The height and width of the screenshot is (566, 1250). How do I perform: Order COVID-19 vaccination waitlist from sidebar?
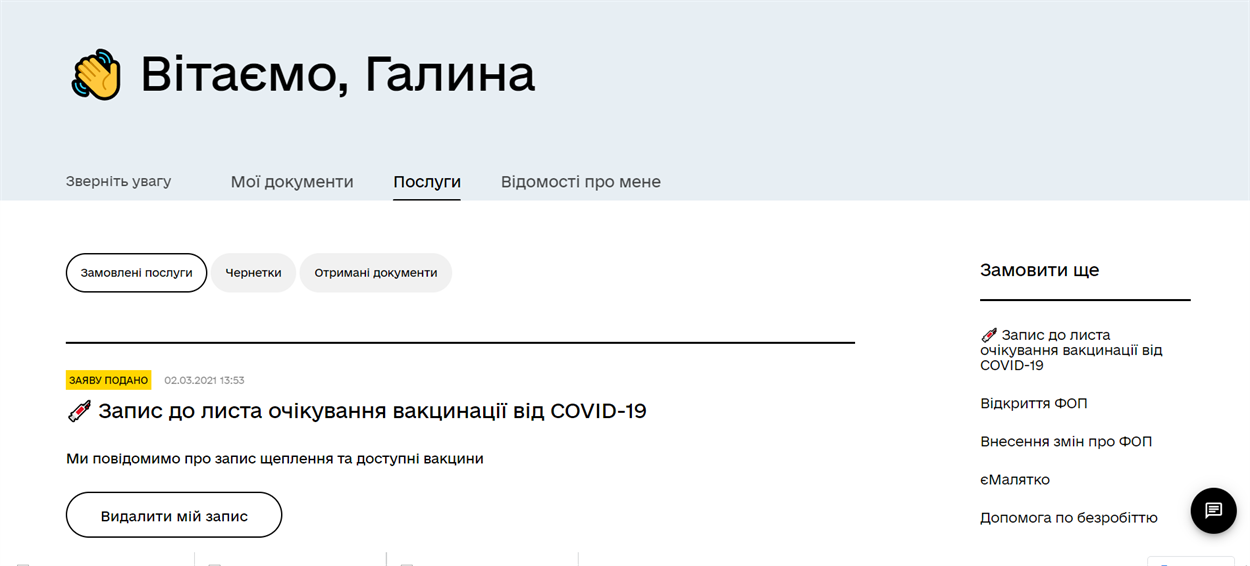(x=1071, y=350)
